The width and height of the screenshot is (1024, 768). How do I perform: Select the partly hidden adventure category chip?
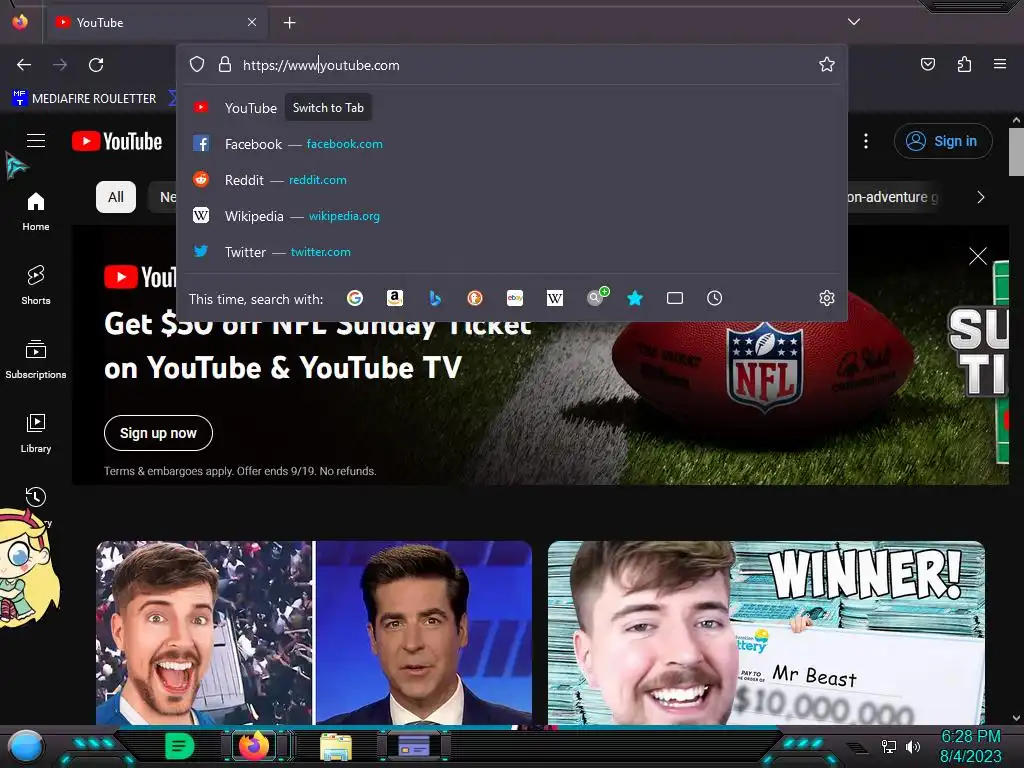895,197
